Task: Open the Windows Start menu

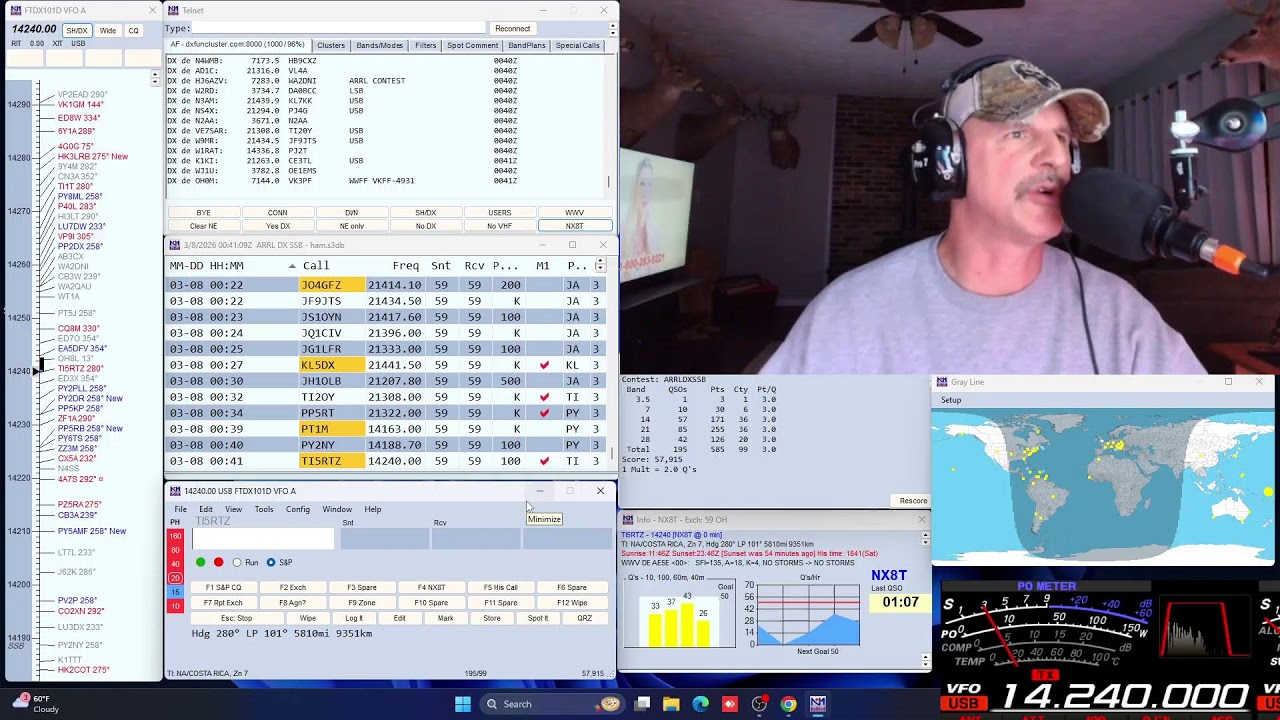Action: [x=462, y=704]
